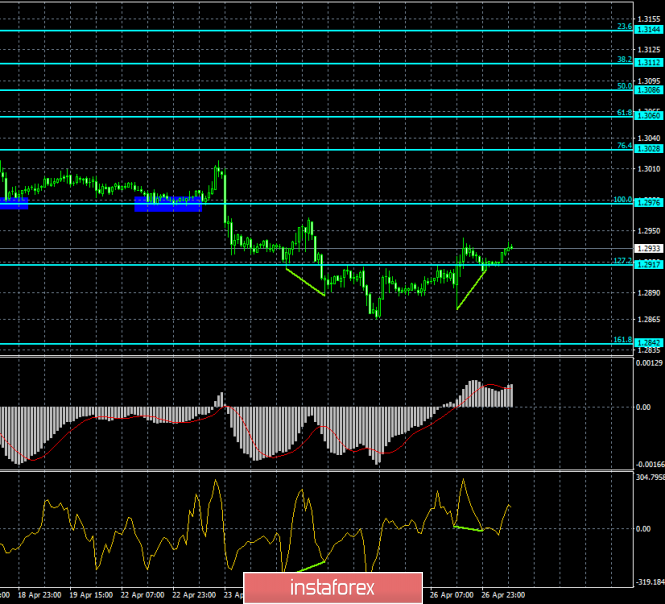The height and width of the screenshot is (604, 665).
Task: Select the 61.8 Fibonacci level label
Action: [624, 113]
